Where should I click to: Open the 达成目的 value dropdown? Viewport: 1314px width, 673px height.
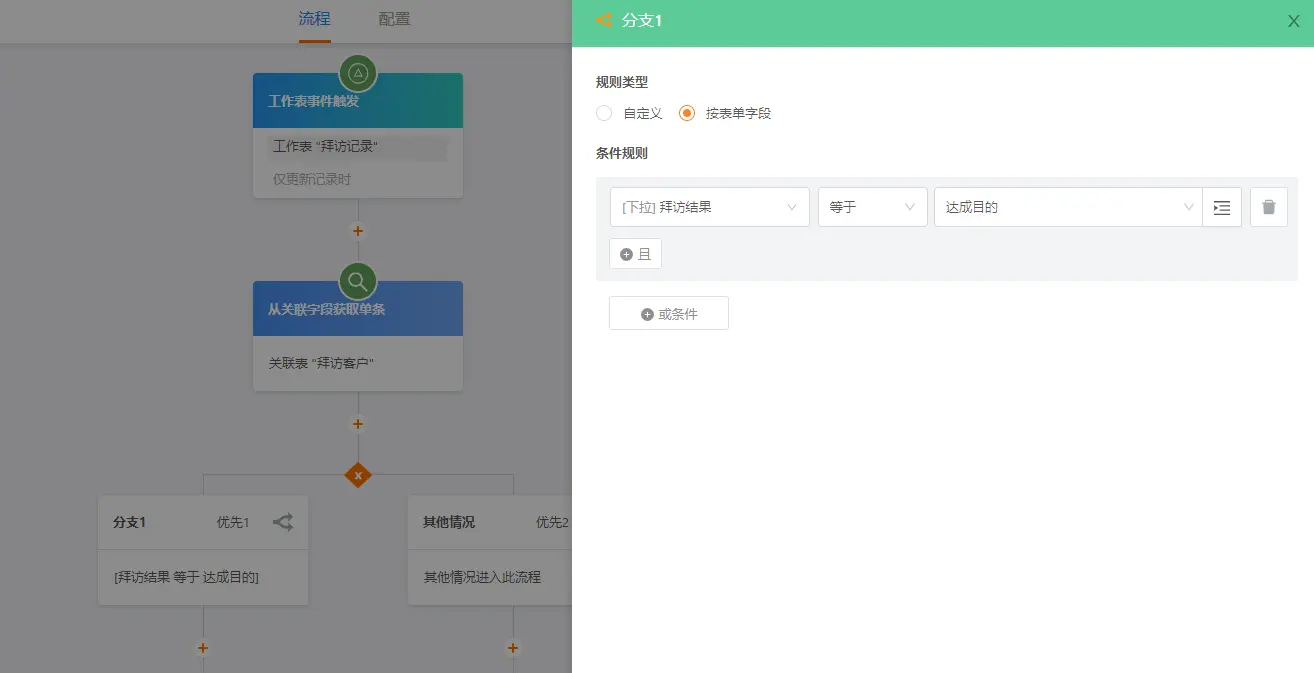(1068, 207)
